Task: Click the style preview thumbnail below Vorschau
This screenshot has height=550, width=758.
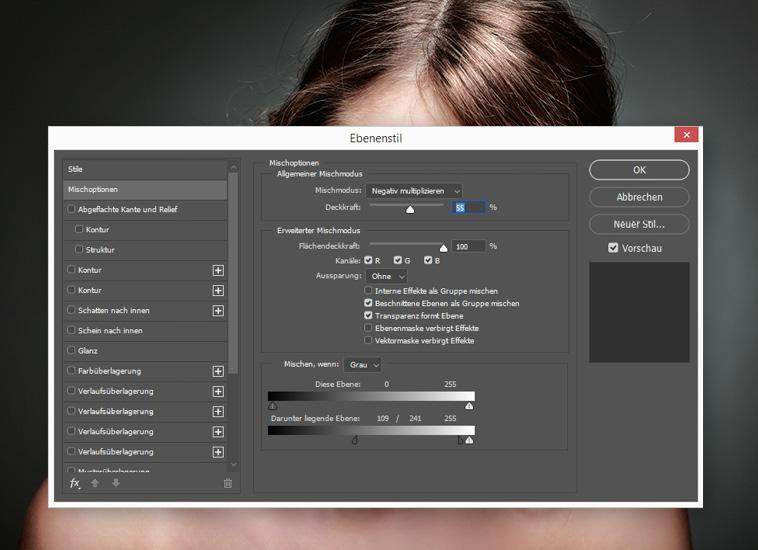Action: (x=639, y=312)
